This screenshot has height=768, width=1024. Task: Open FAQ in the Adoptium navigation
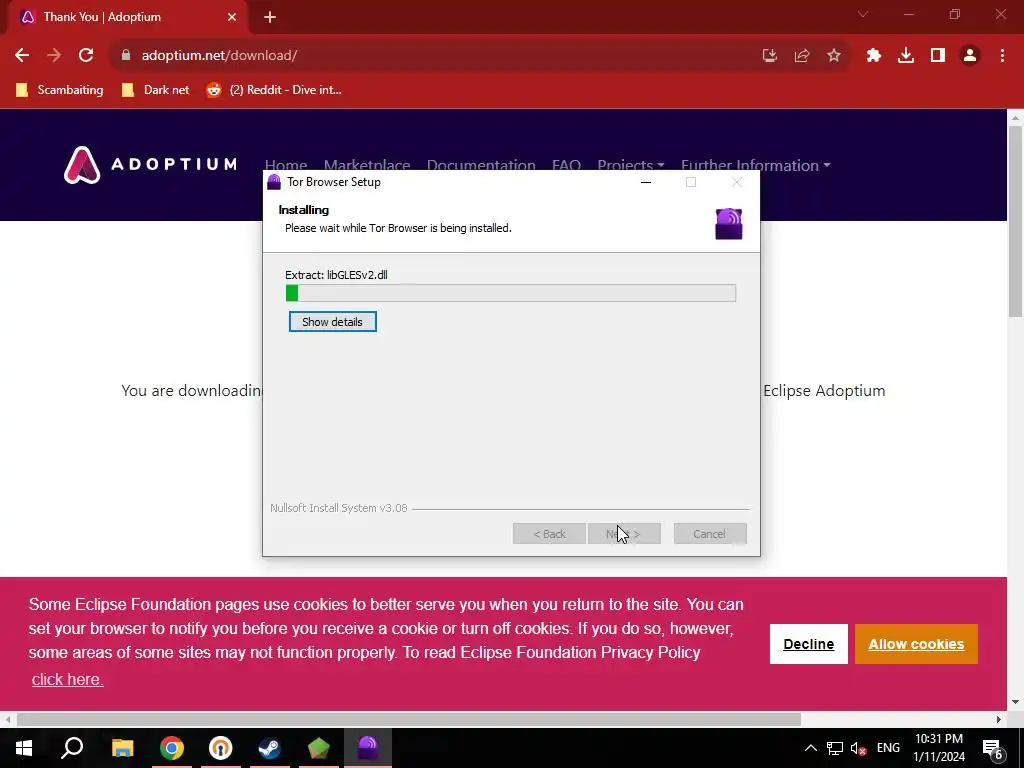(566, 165)
